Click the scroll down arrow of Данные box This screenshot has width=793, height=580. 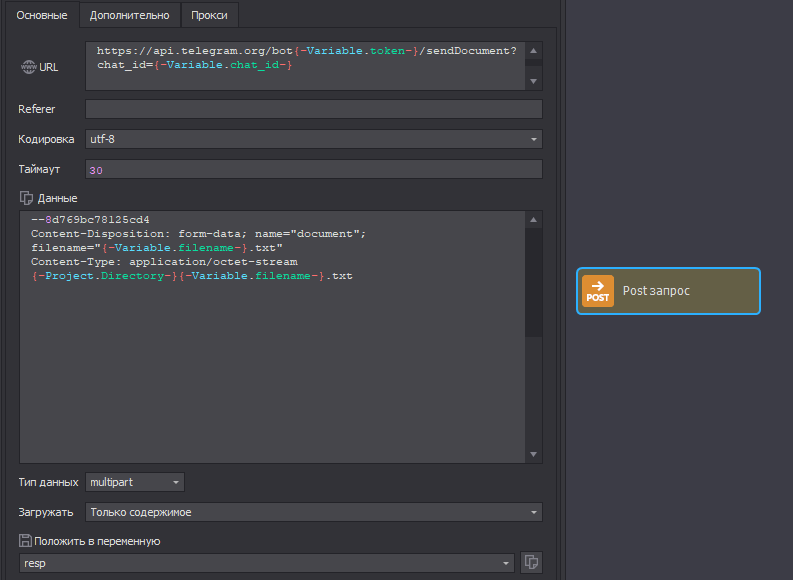tap(534, 454)
